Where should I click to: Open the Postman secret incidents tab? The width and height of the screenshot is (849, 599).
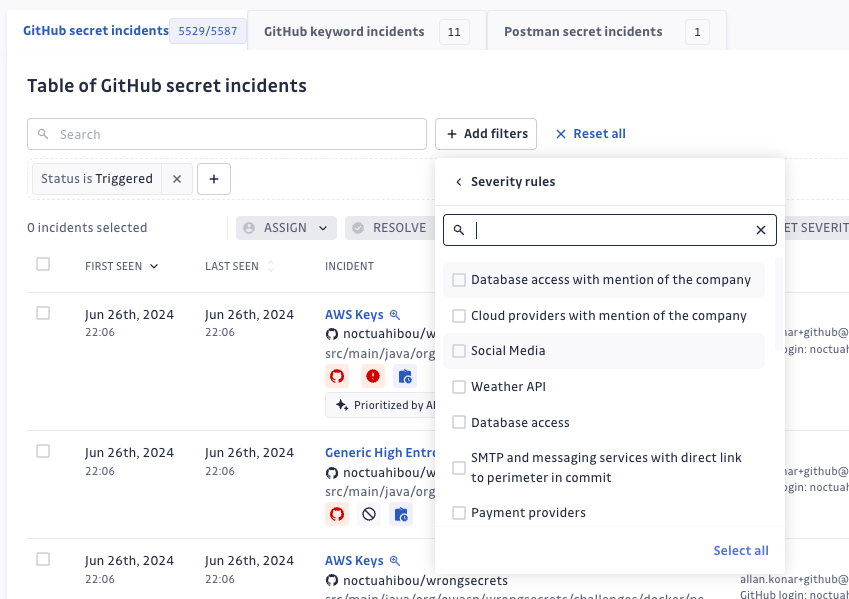(x=583, y=31)
